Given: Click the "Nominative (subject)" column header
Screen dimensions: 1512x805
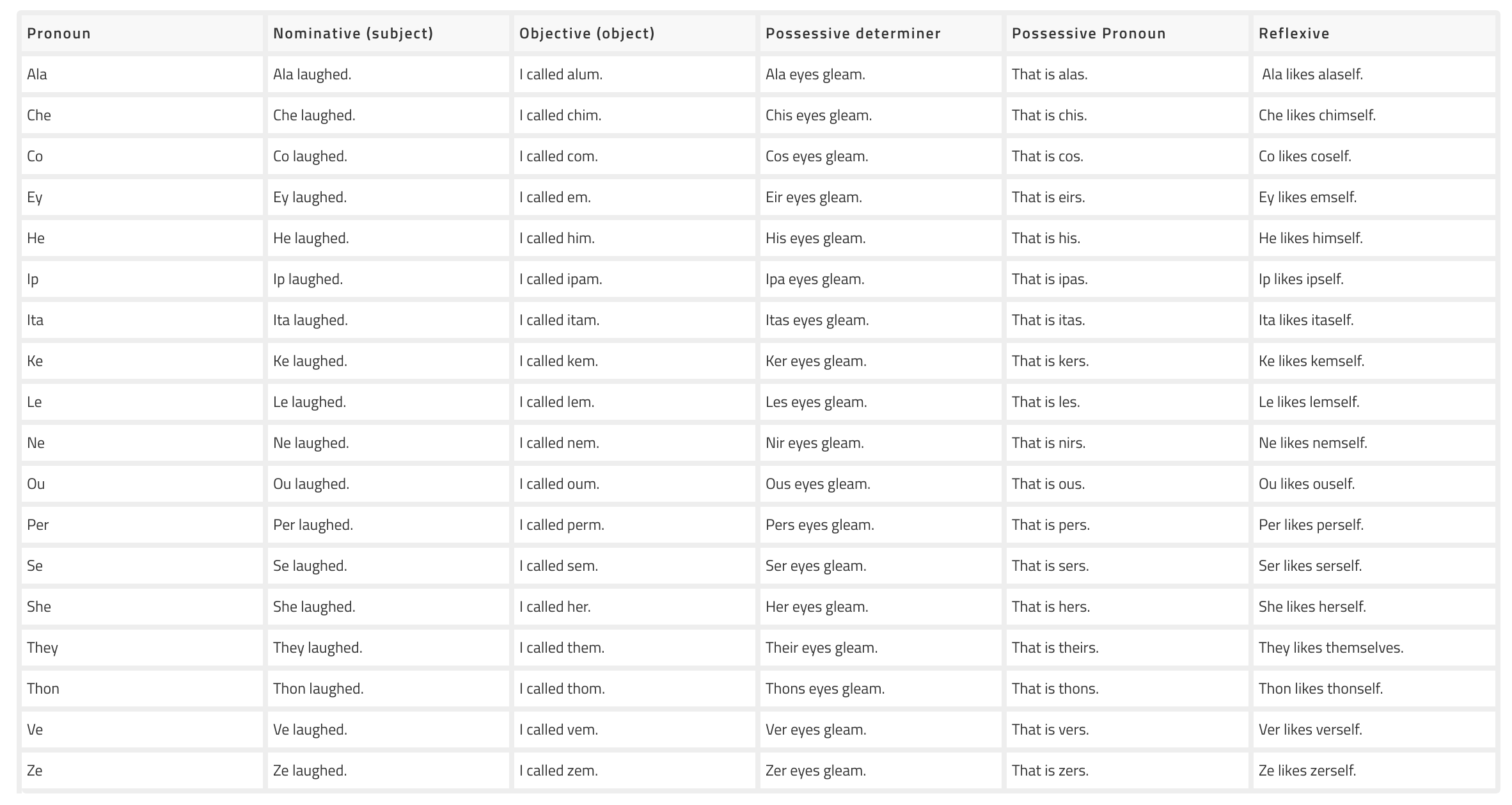Looking at the screenshot, I should point(353,33).
